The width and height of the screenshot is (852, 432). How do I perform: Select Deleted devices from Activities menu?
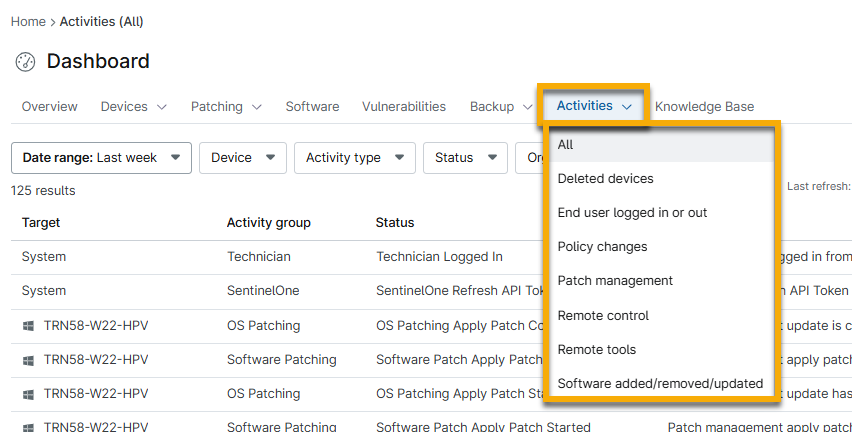tap(605, 178)
